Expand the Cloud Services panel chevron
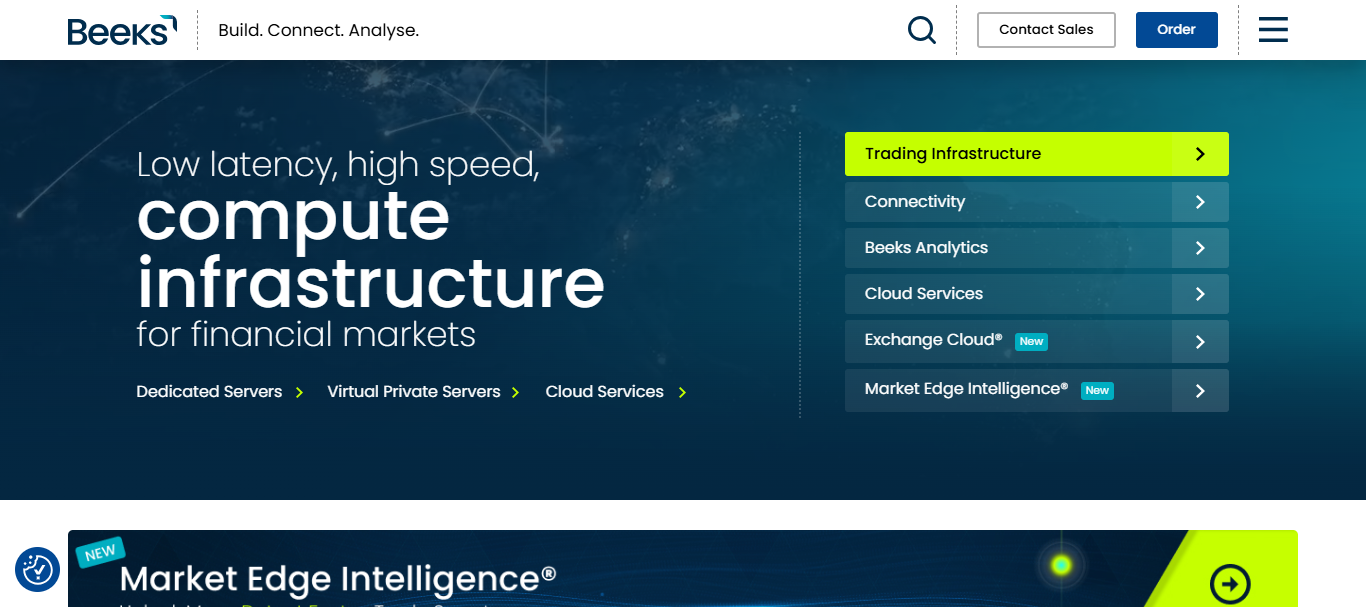This screenshot has height=607, width=1366. point(1200,294)
